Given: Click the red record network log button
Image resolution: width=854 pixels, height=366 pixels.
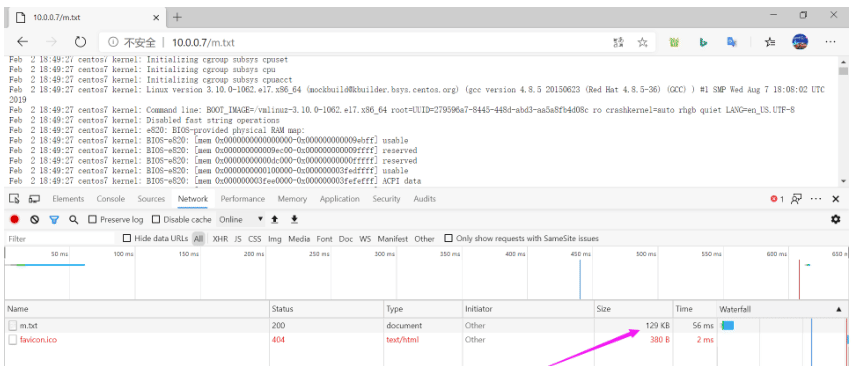Looking at the screenshot, I should coord(15,219).
